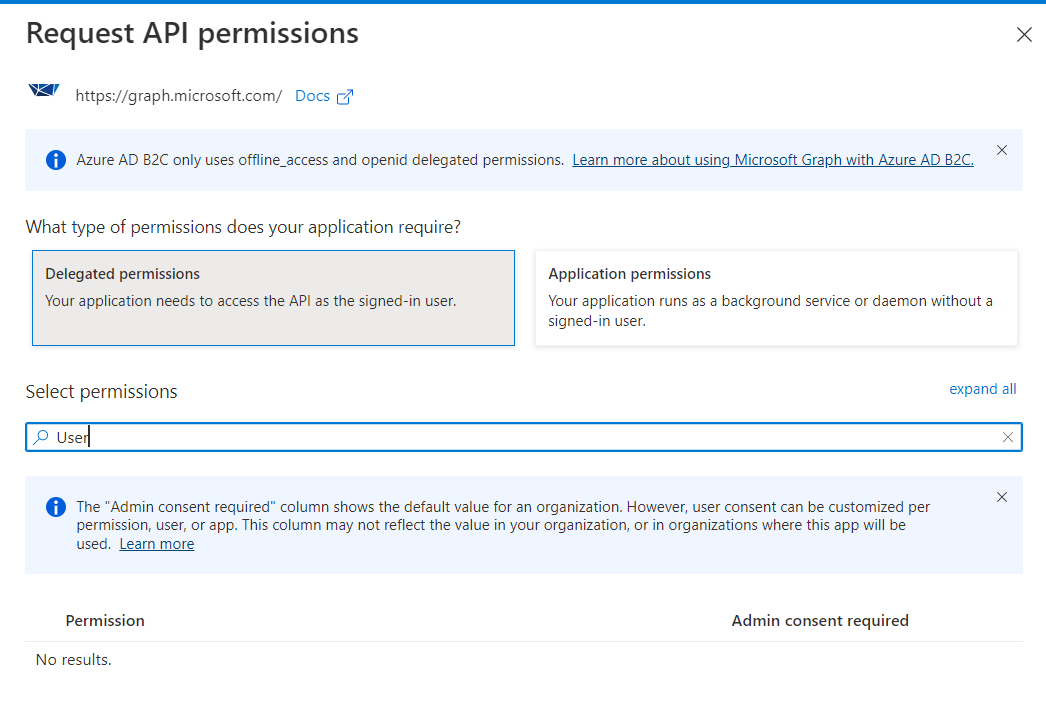The height and width of the screenshot is (703, 1046).
Task: Click the https://graph.microsoft.com/ URL text
Action: point(179,96)
